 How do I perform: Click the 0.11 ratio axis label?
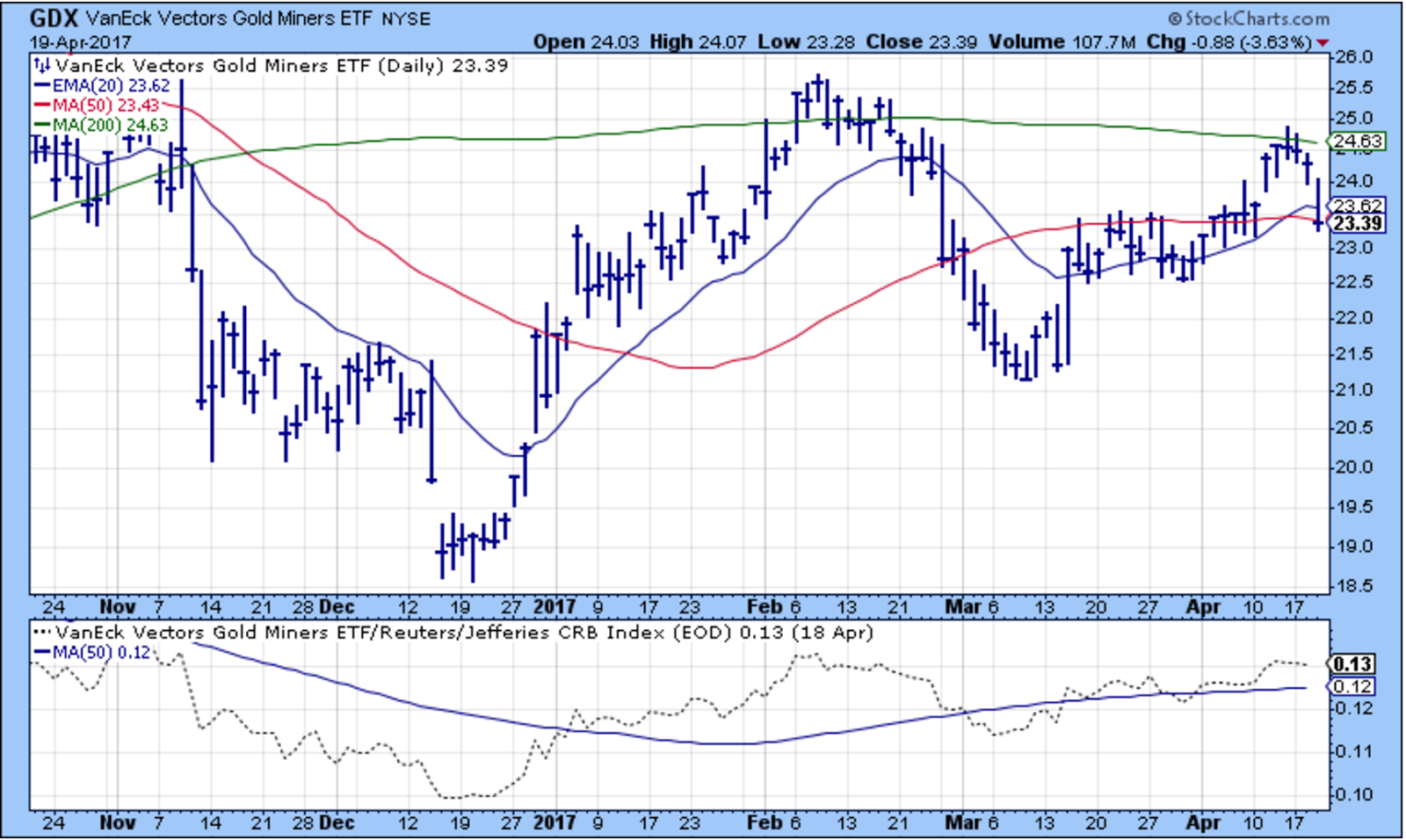click(1354, 751)
